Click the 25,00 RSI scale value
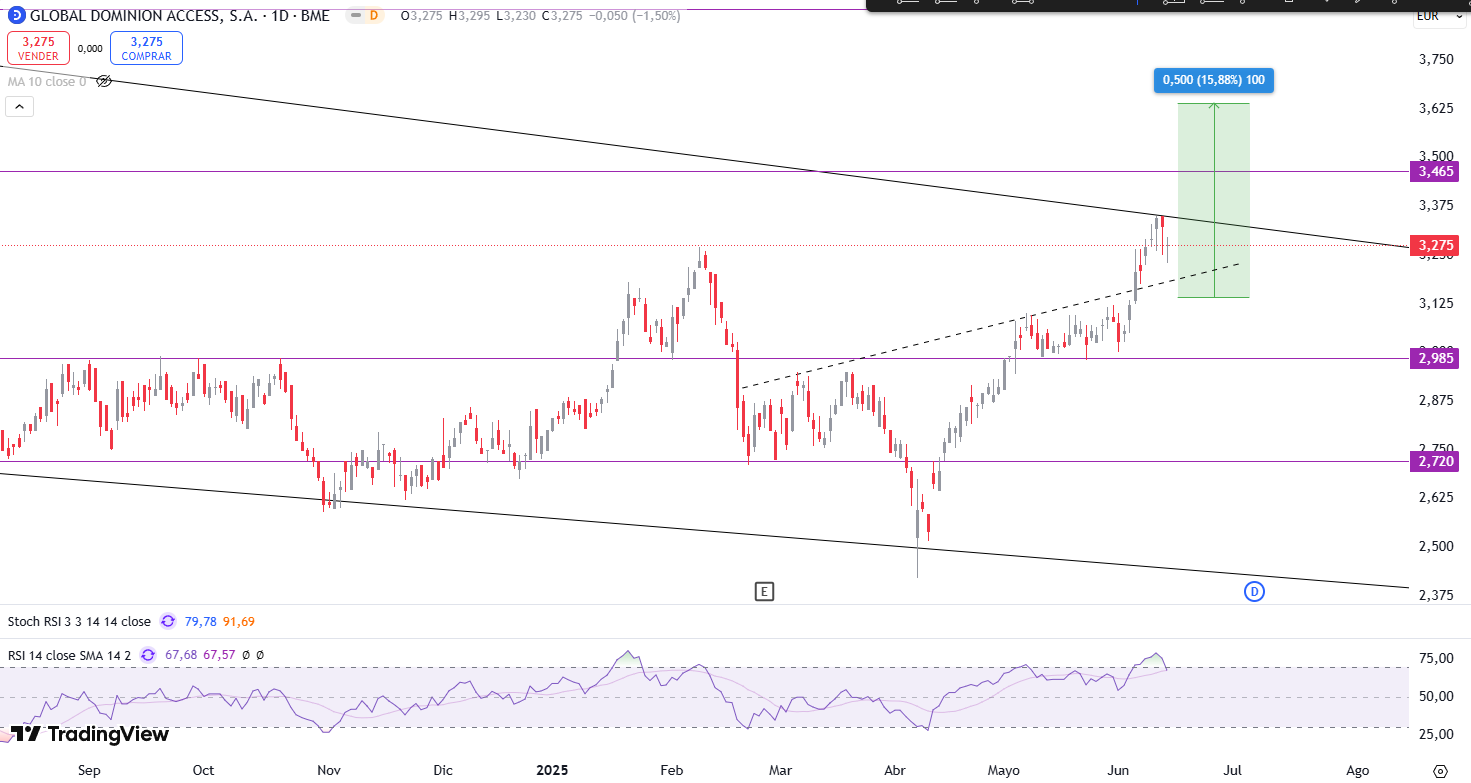The image size is (1471, 783). pos(1438,734)
